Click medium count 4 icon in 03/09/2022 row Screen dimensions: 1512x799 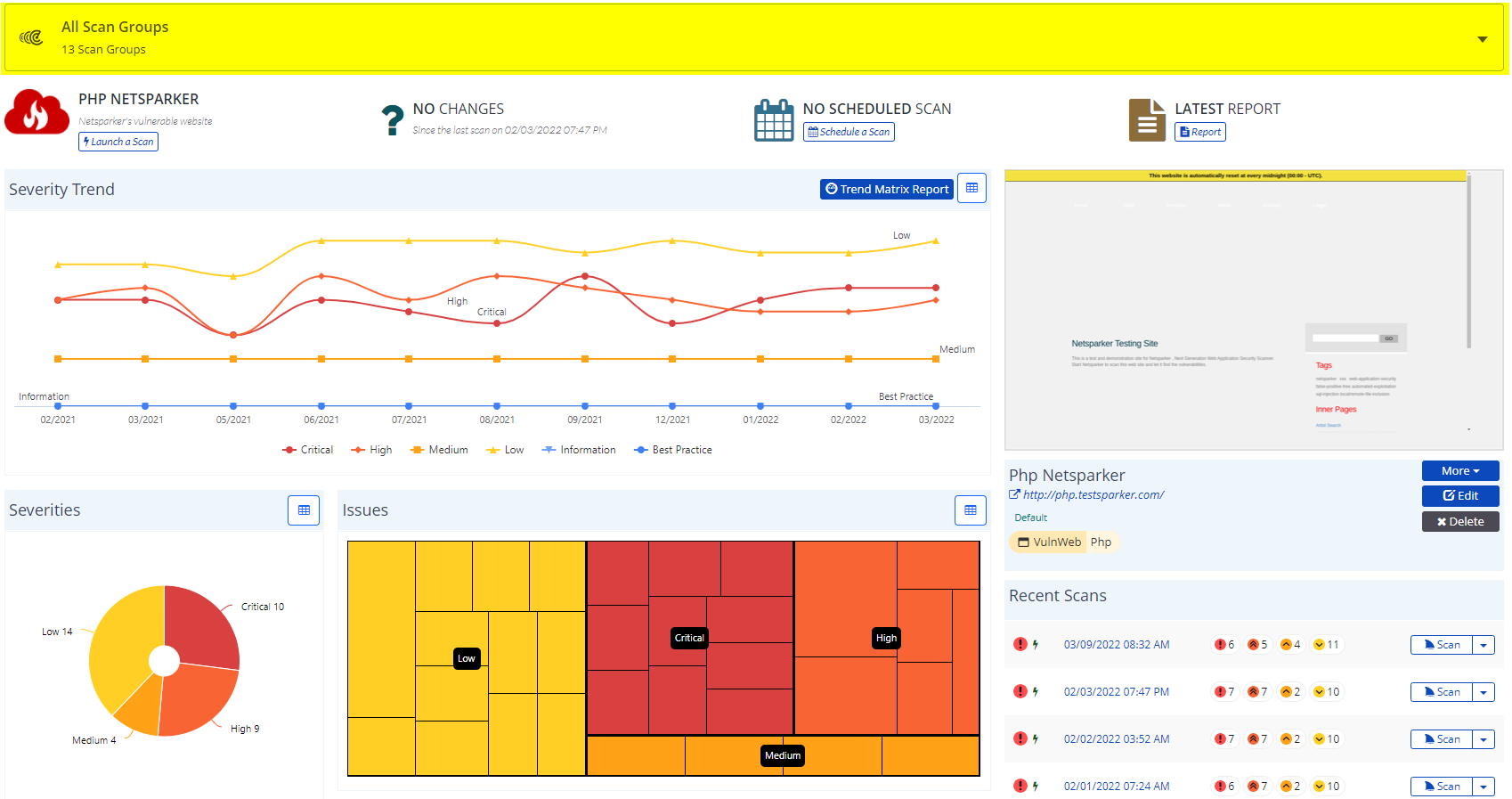tap(1286, 645)
